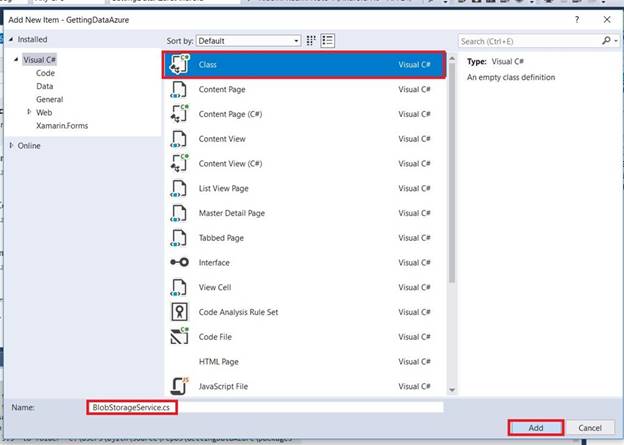Select the Content View item label
This screenshot has width=624, height=445.
[x=222, y=139]
